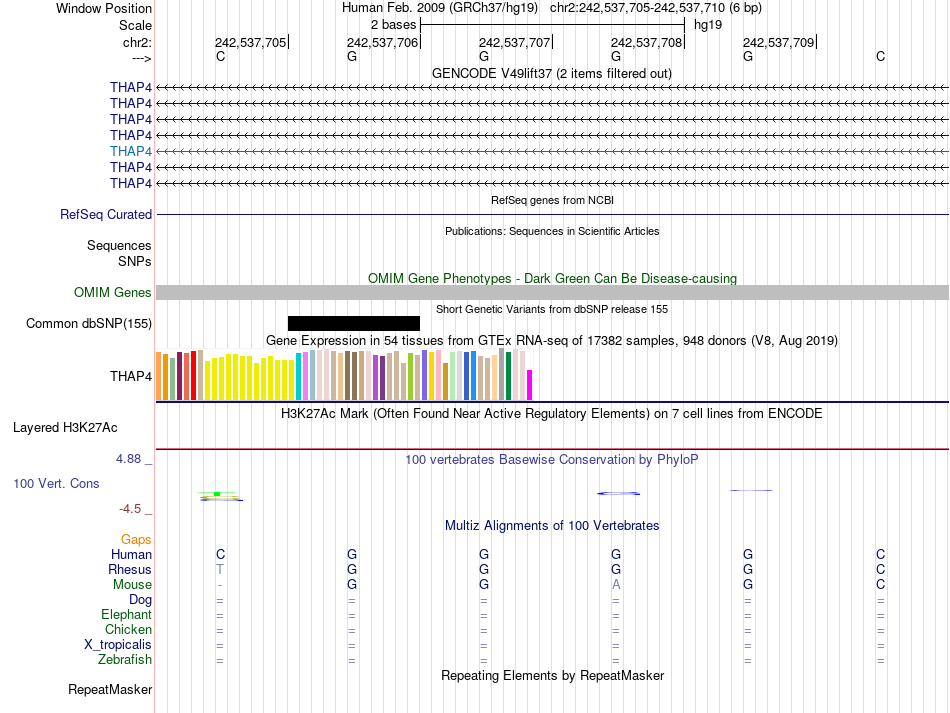Click the A base in Mouse row
Viewport: 950px width, 713px height.
[616, 585]
